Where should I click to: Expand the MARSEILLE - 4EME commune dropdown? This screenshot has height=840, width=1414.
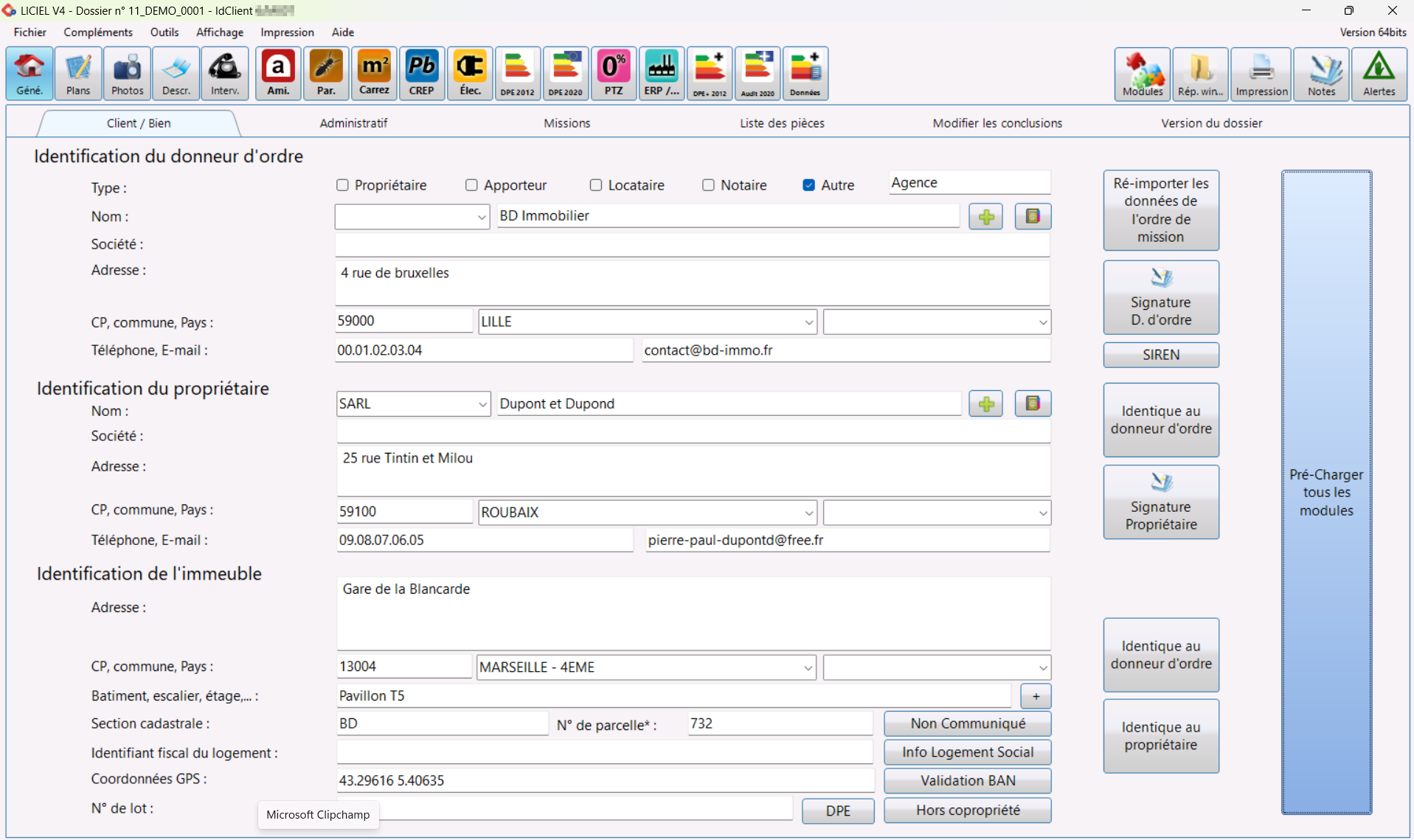coord(808,668)
